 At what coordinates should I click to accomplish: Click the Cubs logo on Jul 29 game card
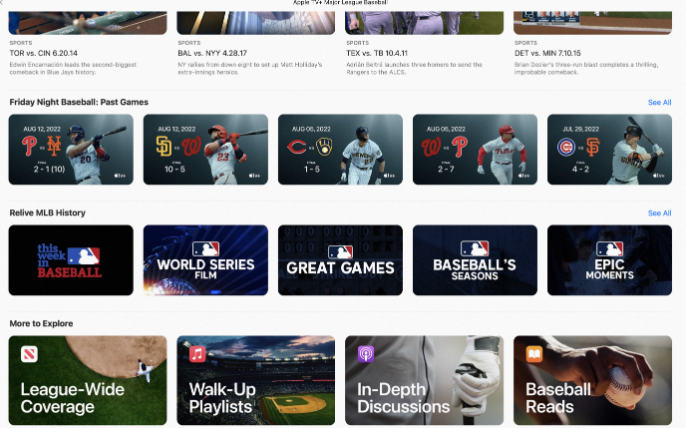coord(566,147)
